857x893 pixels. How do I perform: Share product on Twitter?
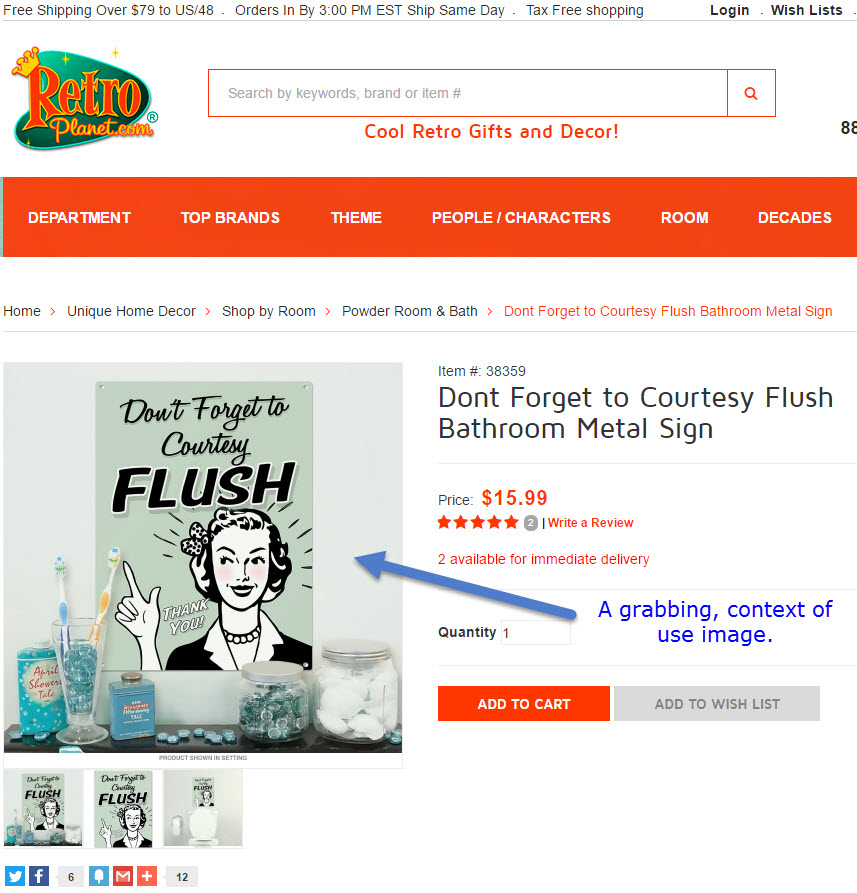point(15,876)
